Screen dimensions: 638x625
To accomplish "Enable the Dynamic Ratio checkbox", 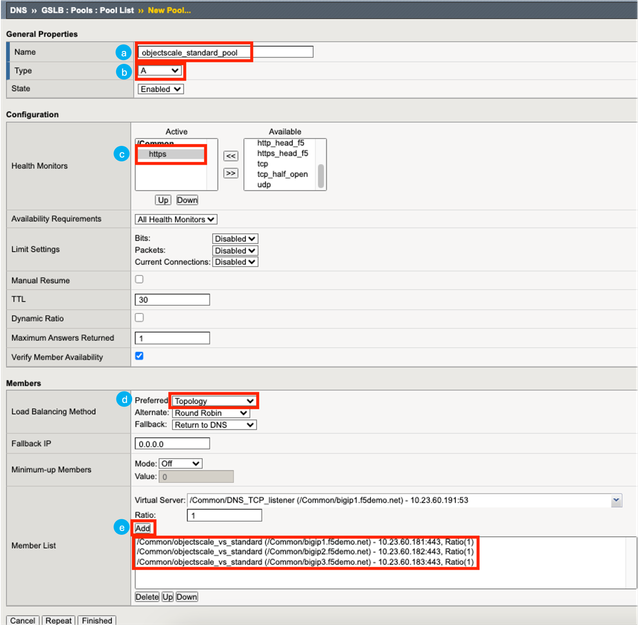I will [139, 318].
